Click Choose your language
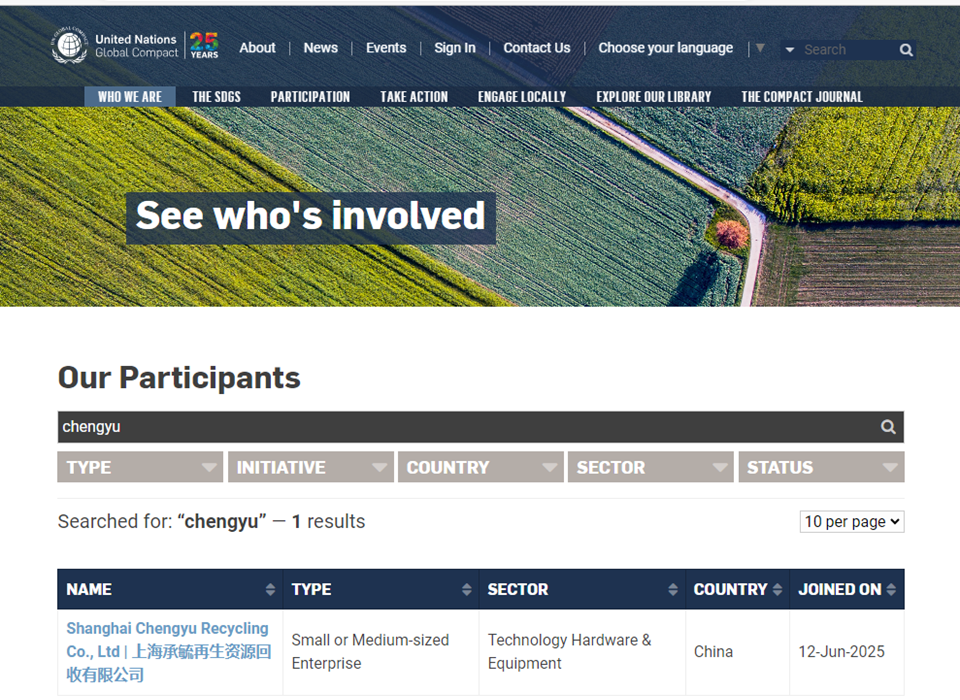The width and height of the screenshot is (960, 700). click(666, 48)
